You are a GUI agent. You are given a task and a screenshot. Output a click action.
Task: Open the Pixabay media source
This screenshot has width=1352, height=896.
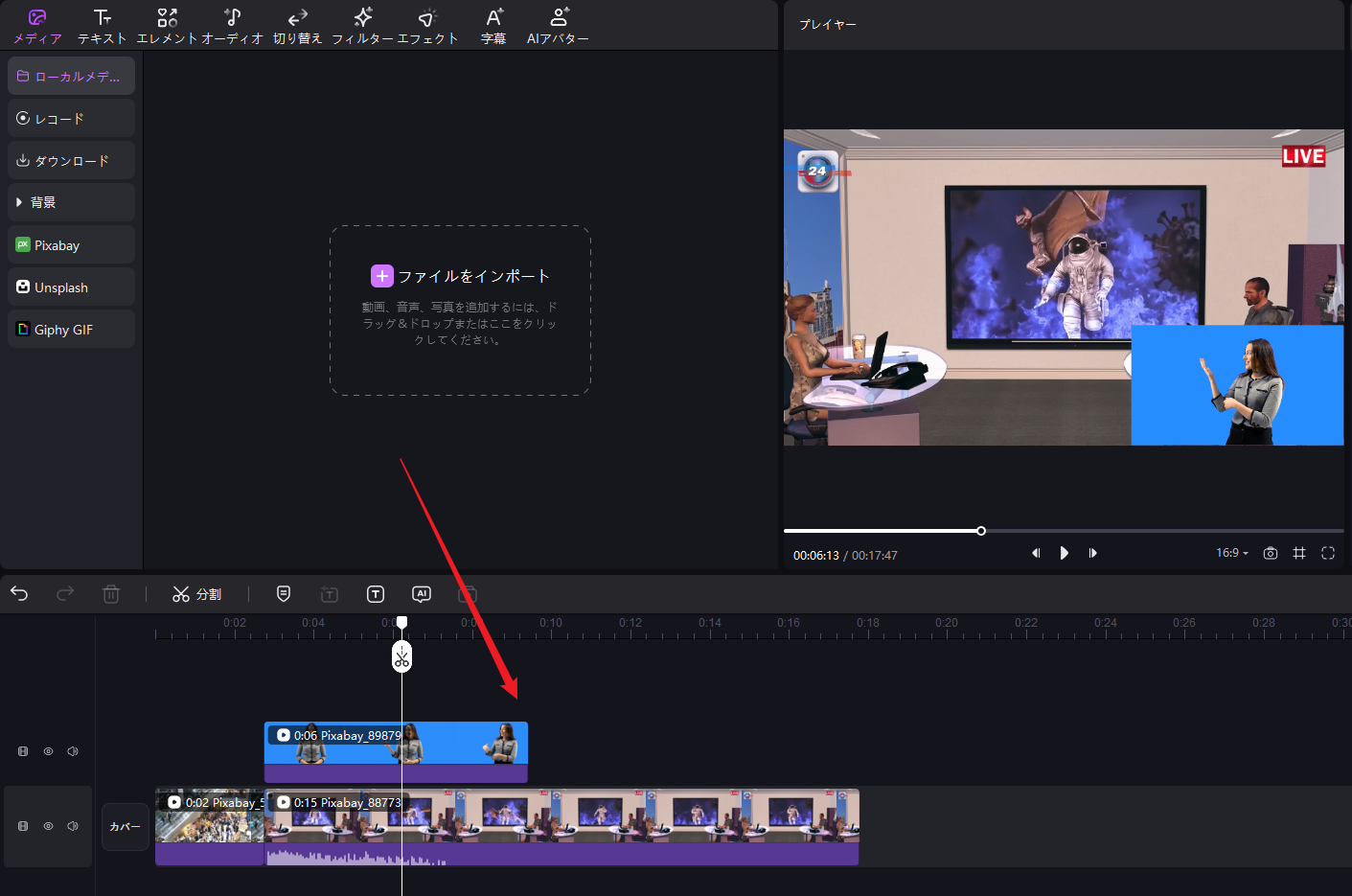click(x=71, y=244)
